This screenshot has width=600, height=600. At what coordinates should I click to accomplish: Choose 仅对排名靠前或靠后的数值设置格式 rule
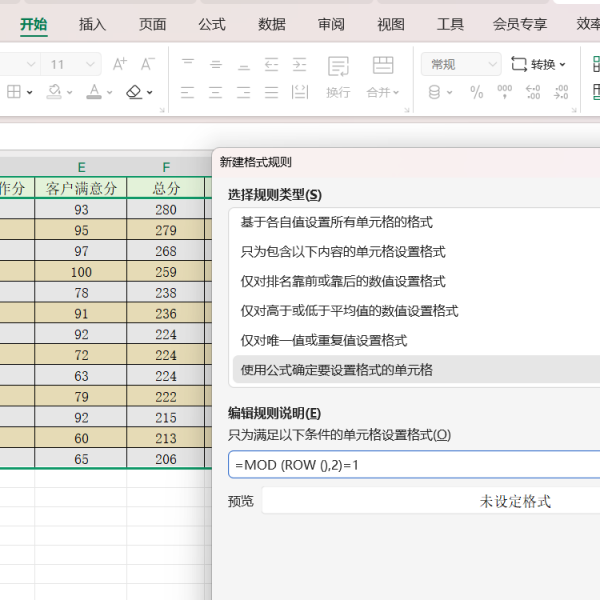(x=343, y=281)
